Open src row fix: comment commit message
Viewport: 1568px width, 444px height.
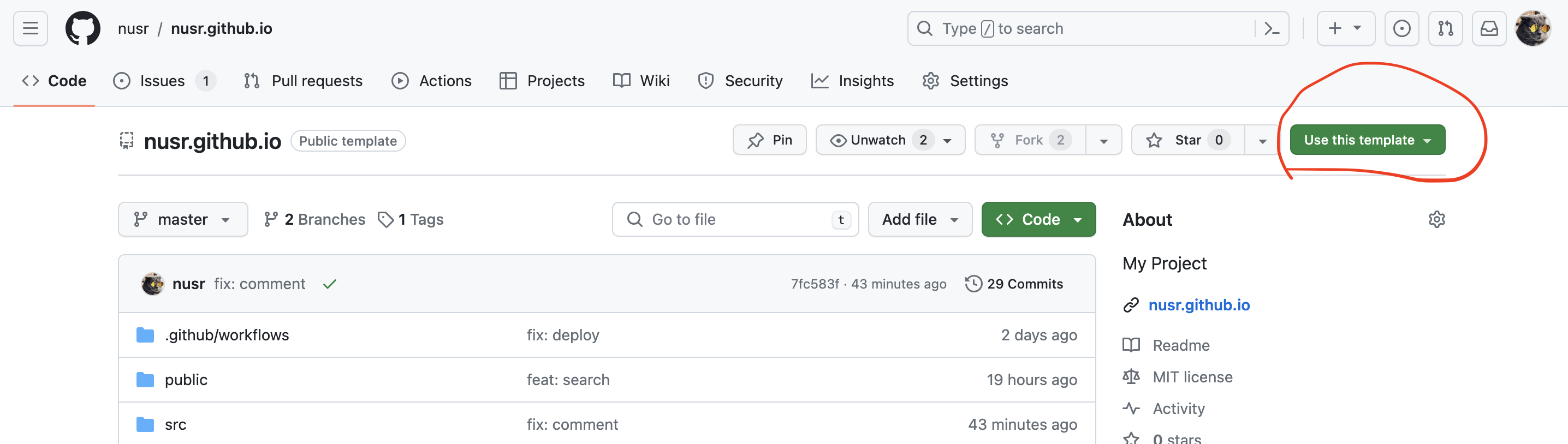click(x=572, y=424)
